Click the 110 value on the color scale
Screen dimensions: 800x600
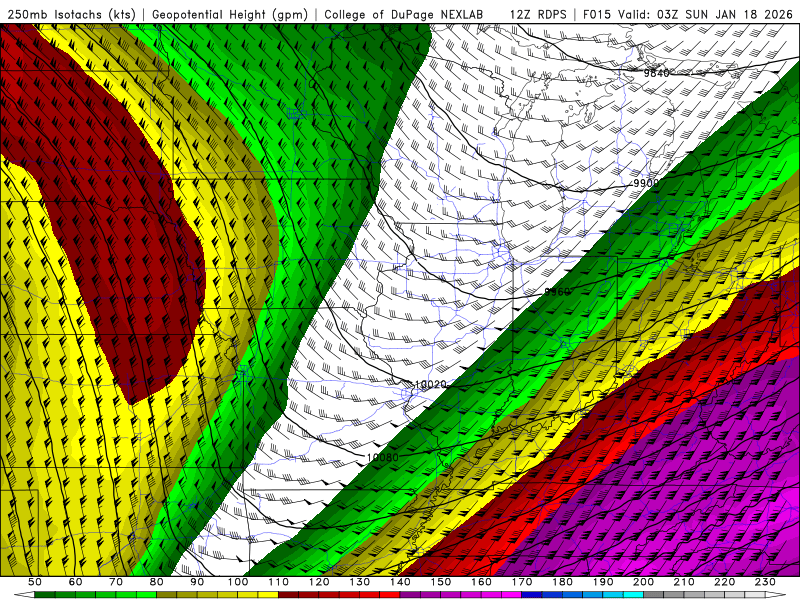[x=279, y=582]
